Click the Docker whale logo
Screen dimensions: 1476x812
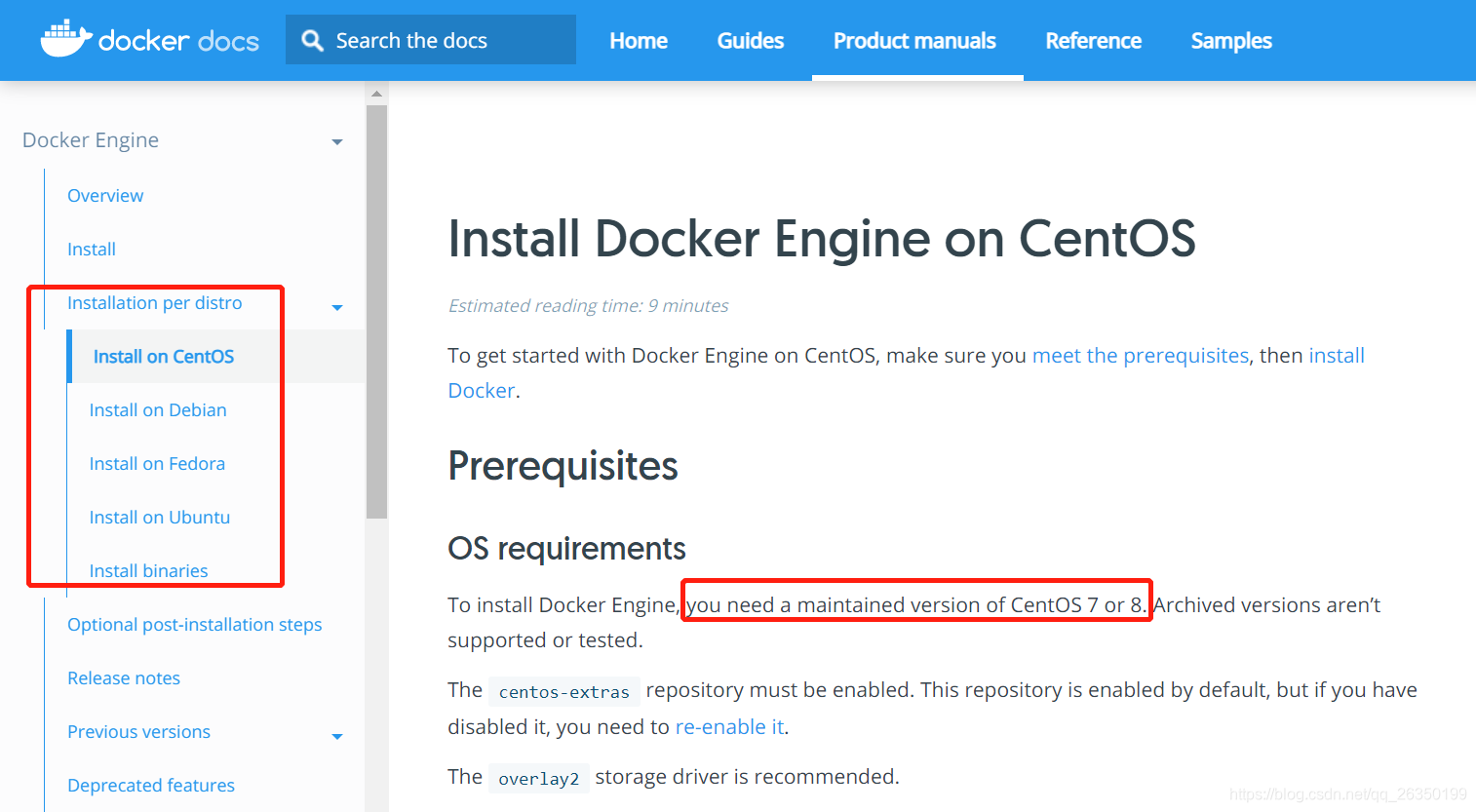pos(66,39)
